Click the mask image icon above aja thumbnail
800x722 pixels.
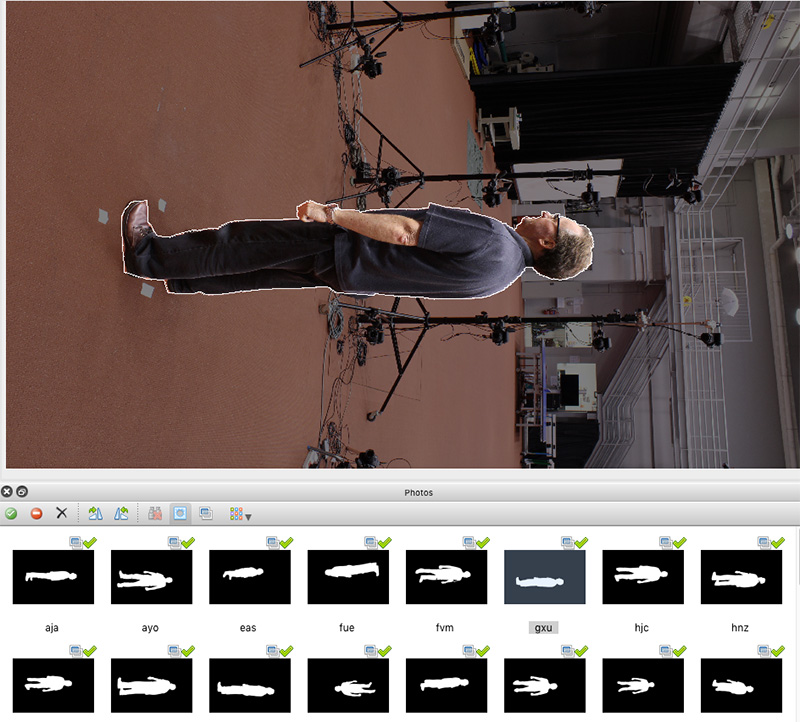[x=76, y=542]
